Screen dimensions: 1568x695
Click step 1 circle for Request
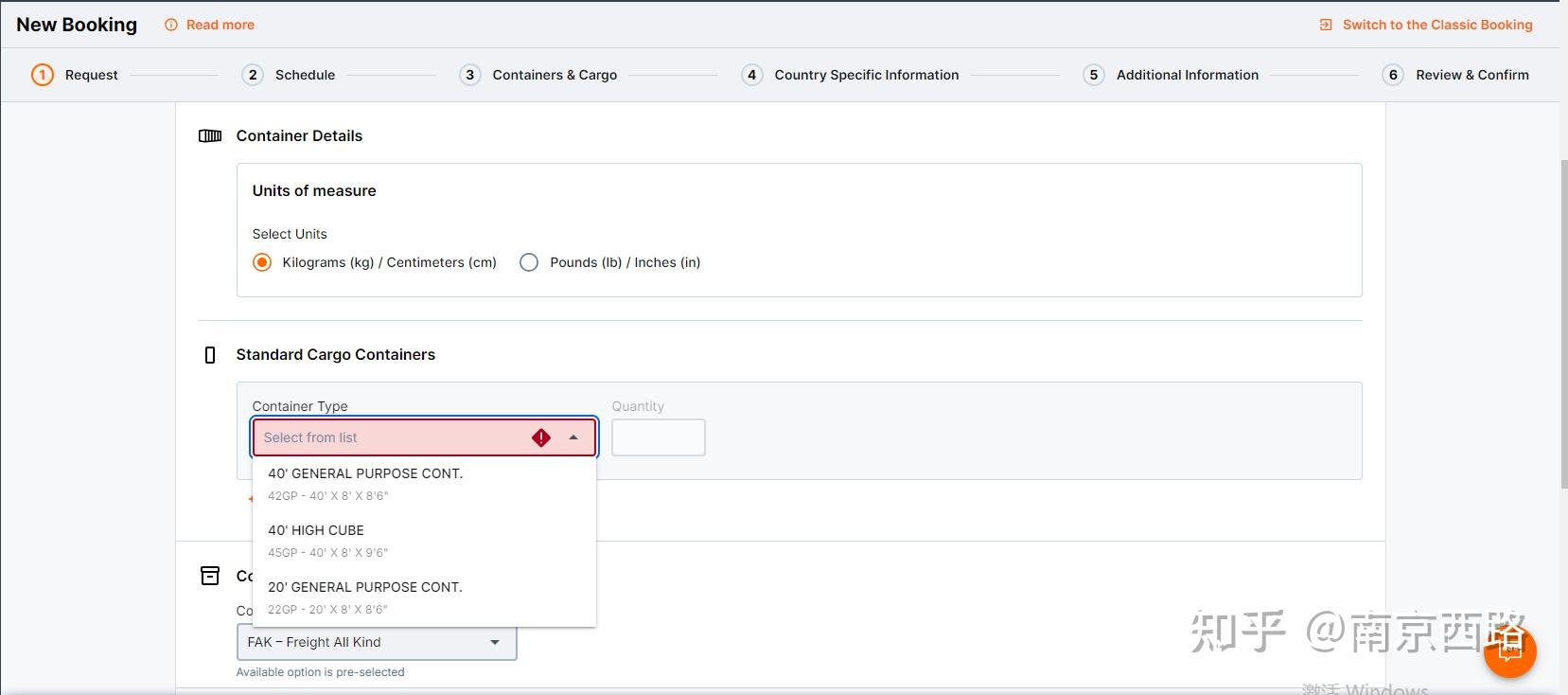pyautogui.click(x=43, y=75)
